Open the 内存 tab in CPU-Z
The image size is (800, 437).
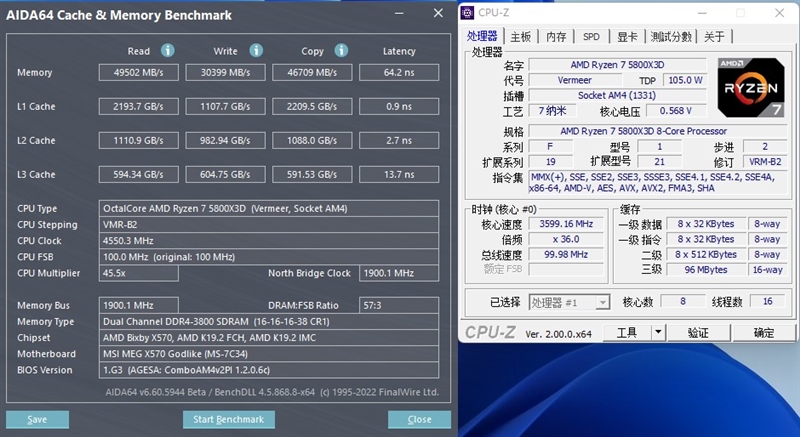[556, 37]
